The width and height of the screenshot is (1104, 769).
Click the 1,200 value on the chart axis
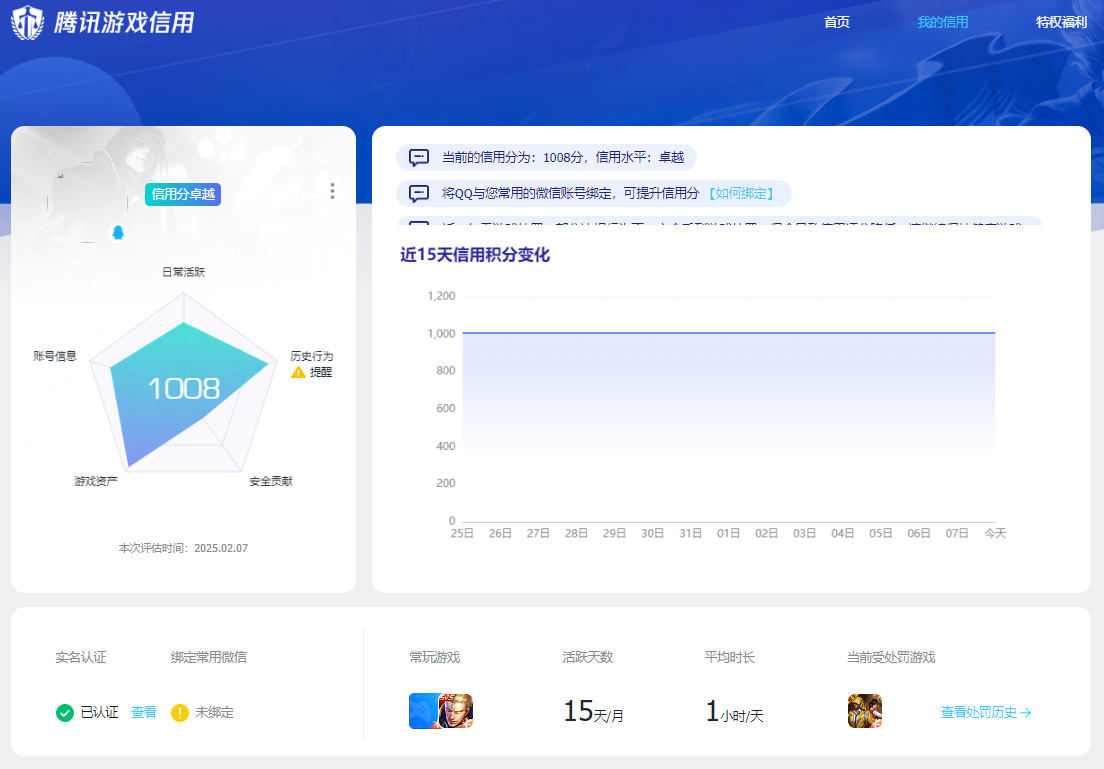coord(441,296)
